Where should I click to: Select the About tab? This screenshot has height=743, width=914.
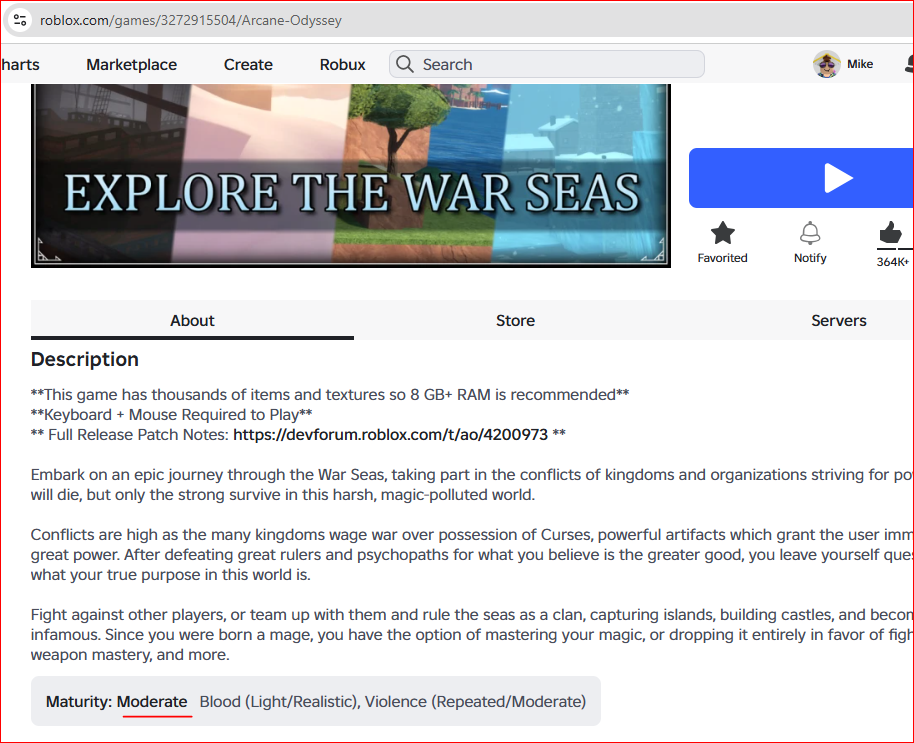point(192,320)
